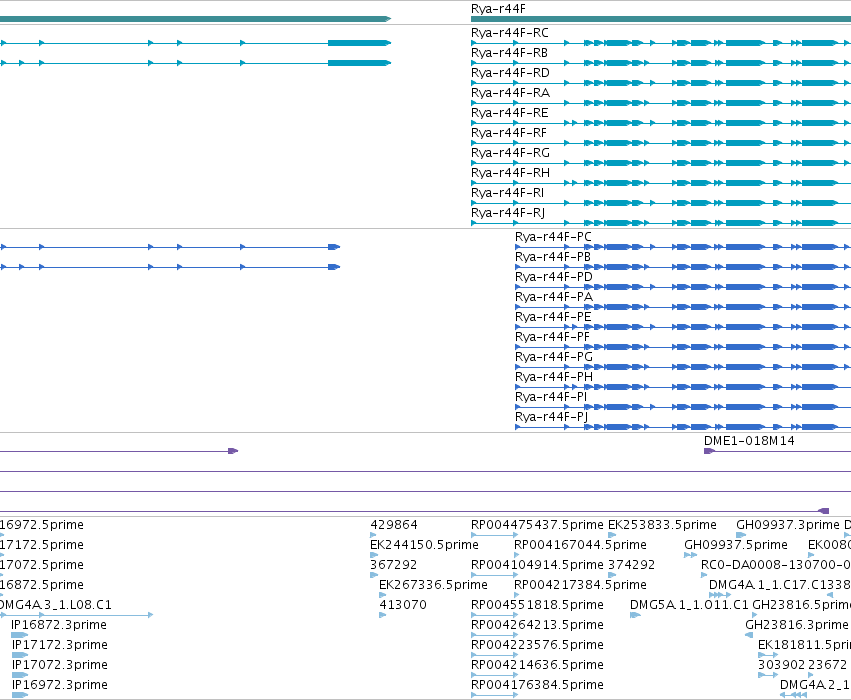Choose the Rya-r44F-PE protein label
Viewport: 851px width, 700px height.
coord(553,317)
